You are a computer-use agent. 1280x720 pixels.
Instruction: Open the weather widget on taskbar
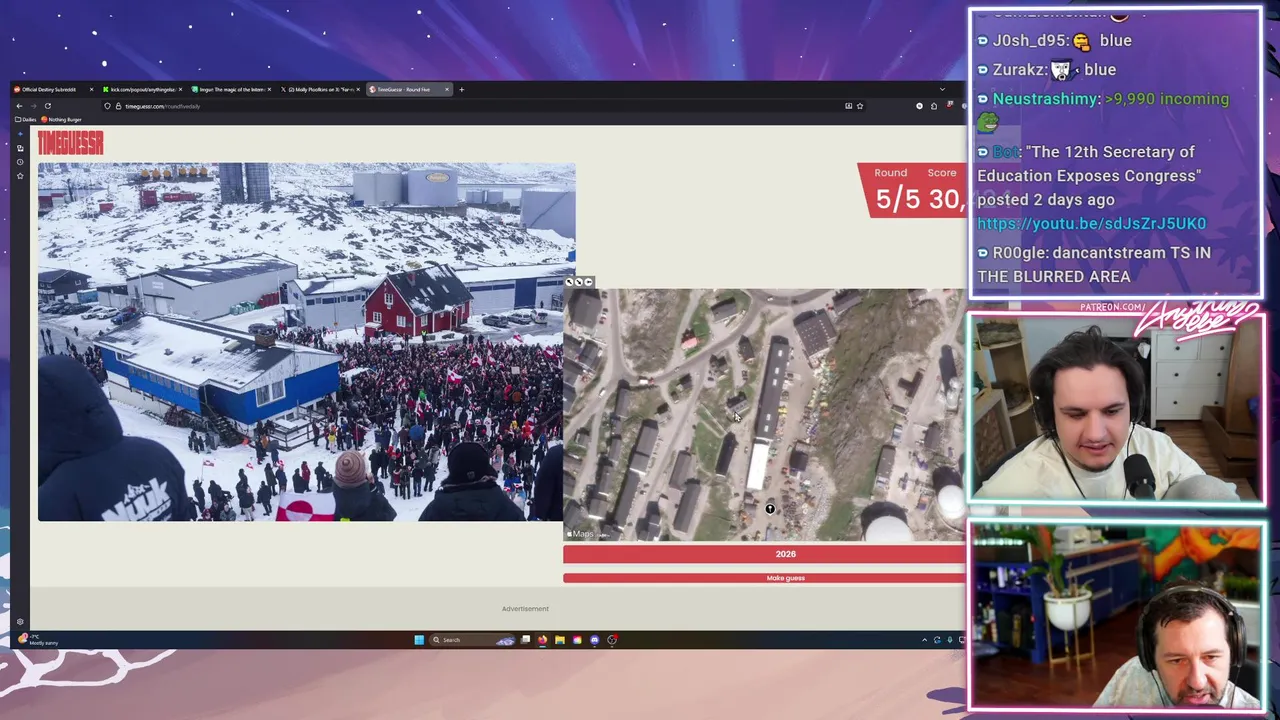pyautogui.click(x=38, y=640)
